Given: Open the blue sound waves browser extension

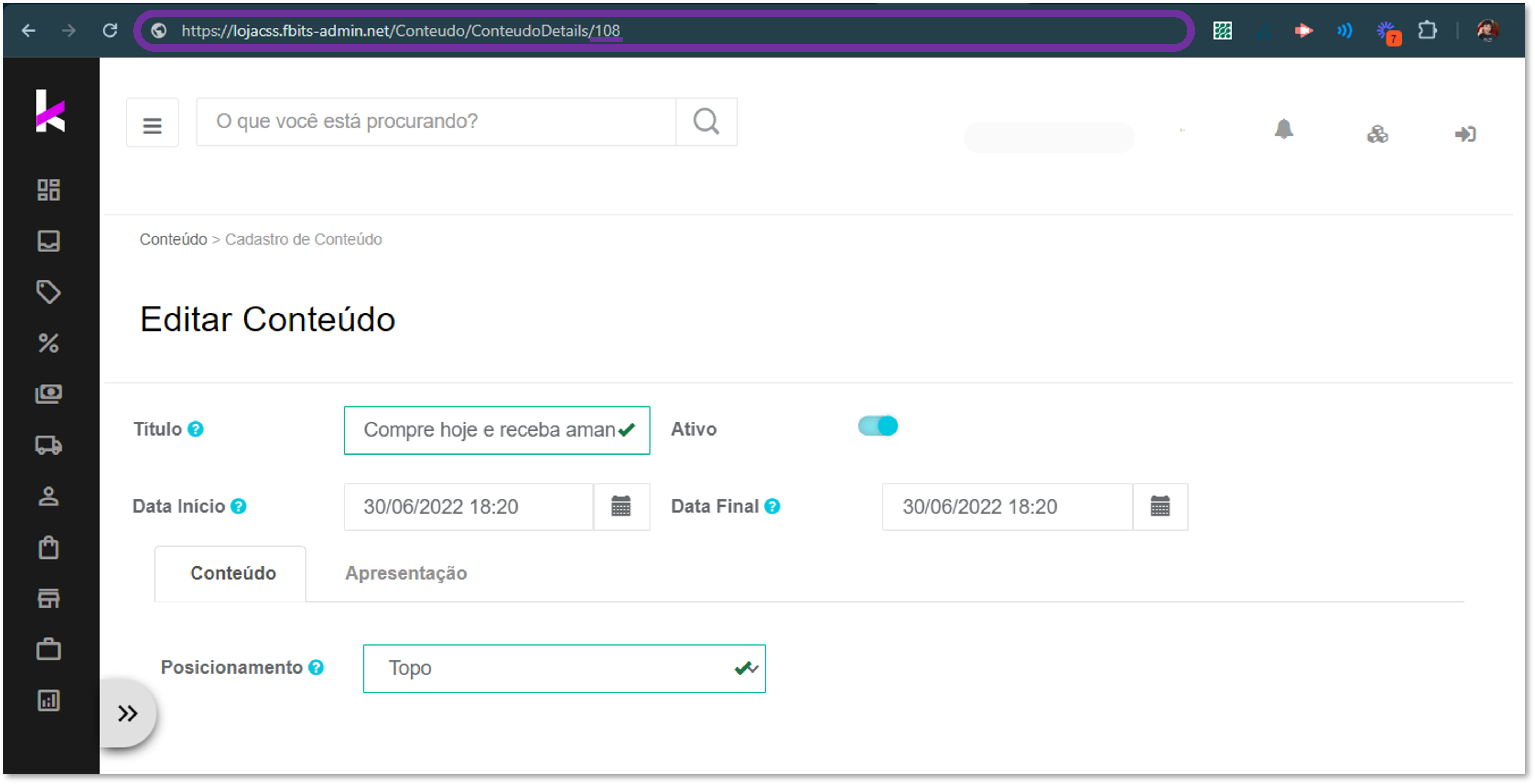Looking at the screenshot, I should (1344, 30).
